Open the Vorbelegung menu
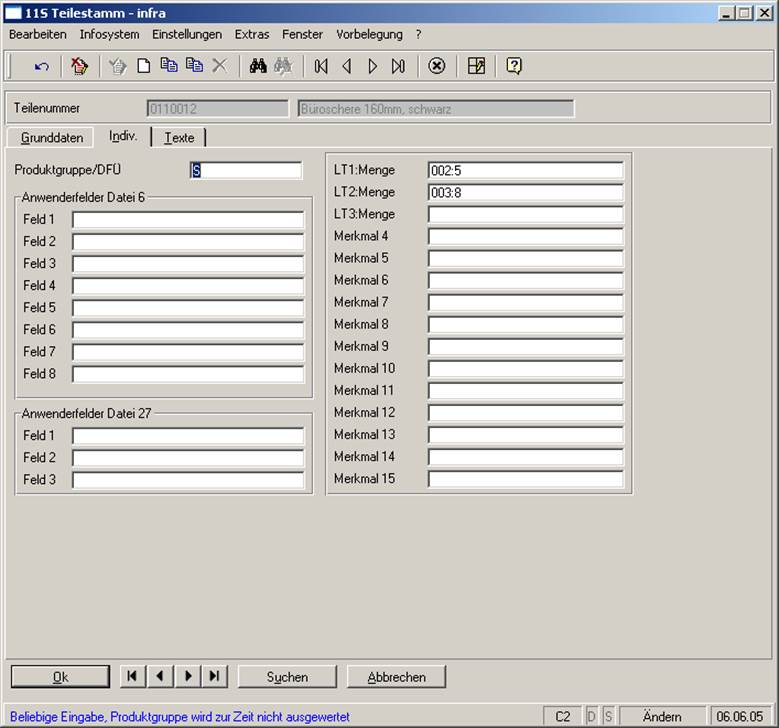This screenshot has height=728, width=779. click(369, 34)
